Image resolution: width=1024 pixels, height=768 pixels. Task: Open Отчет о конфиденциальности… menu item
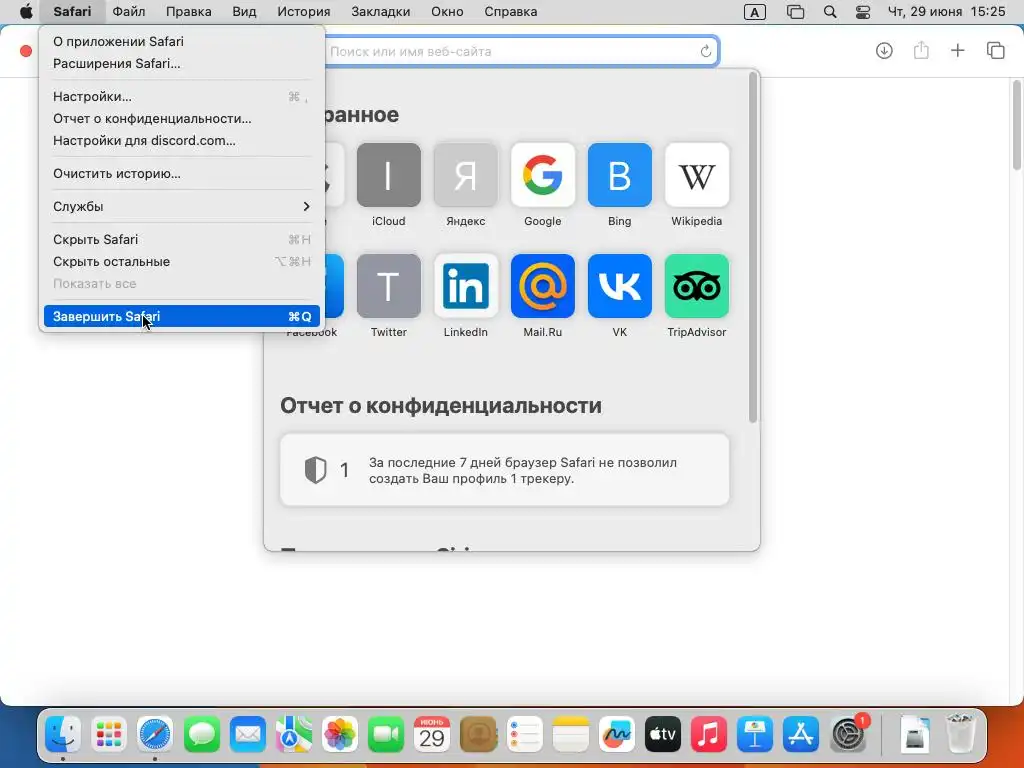coord(182,119)
